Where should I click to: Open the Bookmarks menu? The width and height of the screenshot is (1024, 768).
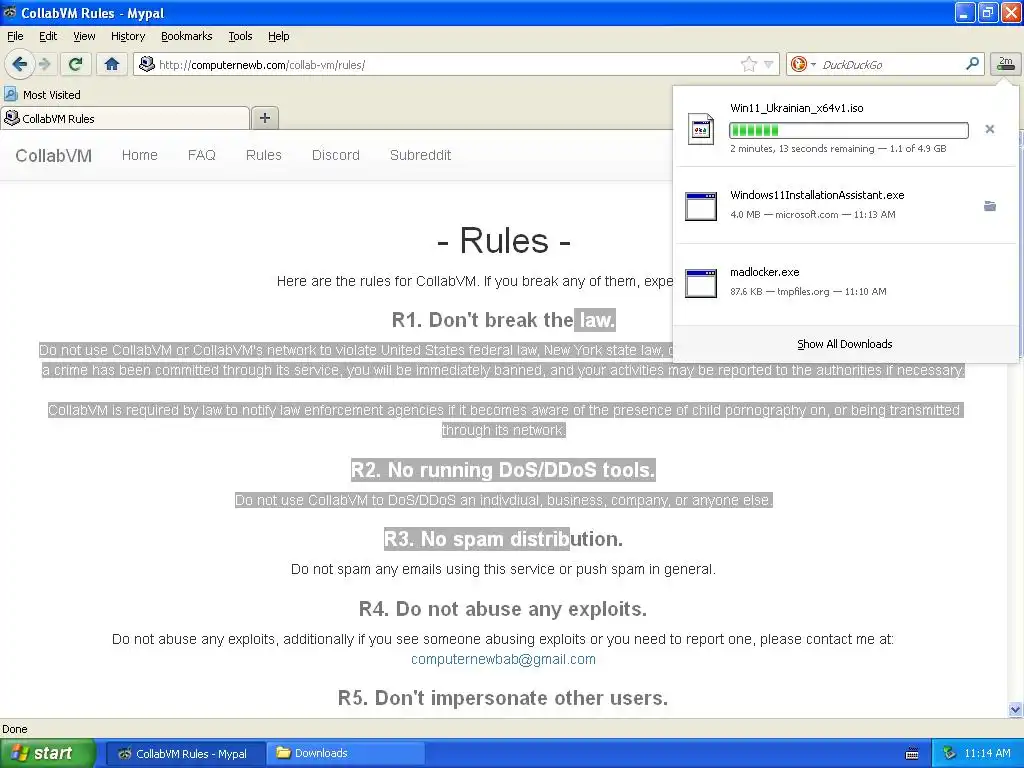click(187, 36)
